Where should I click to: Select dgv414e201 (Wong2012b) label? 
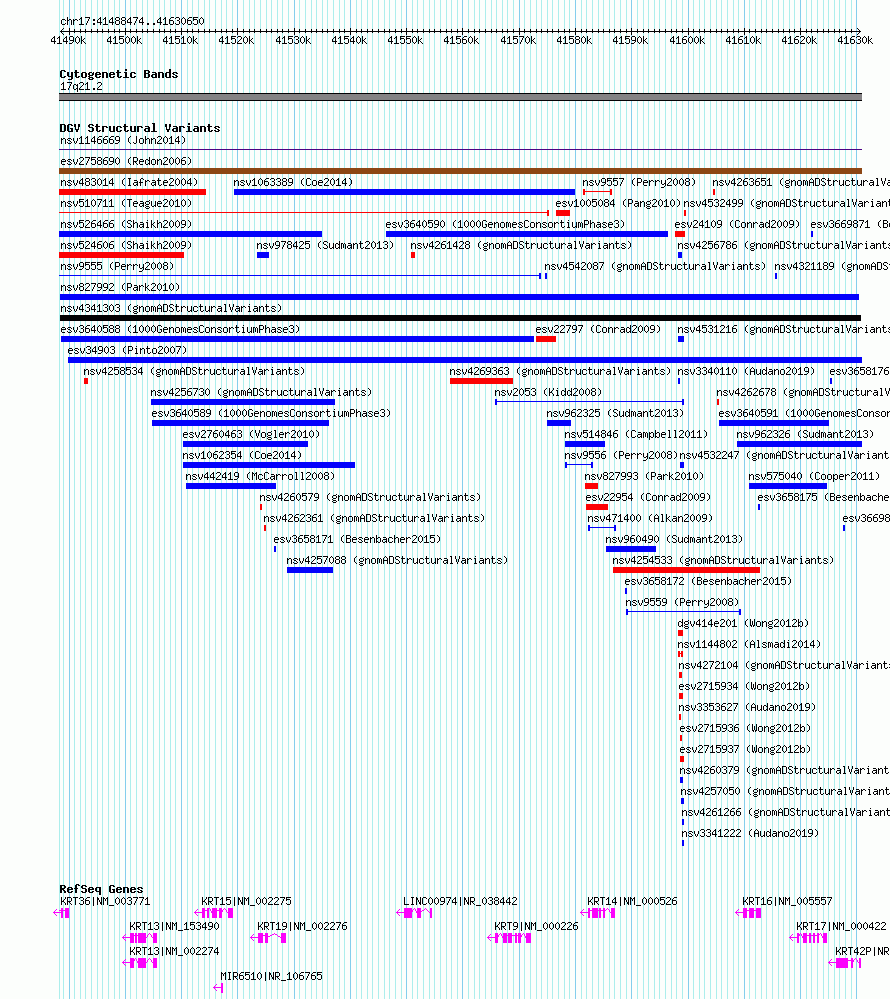point(743,624)
